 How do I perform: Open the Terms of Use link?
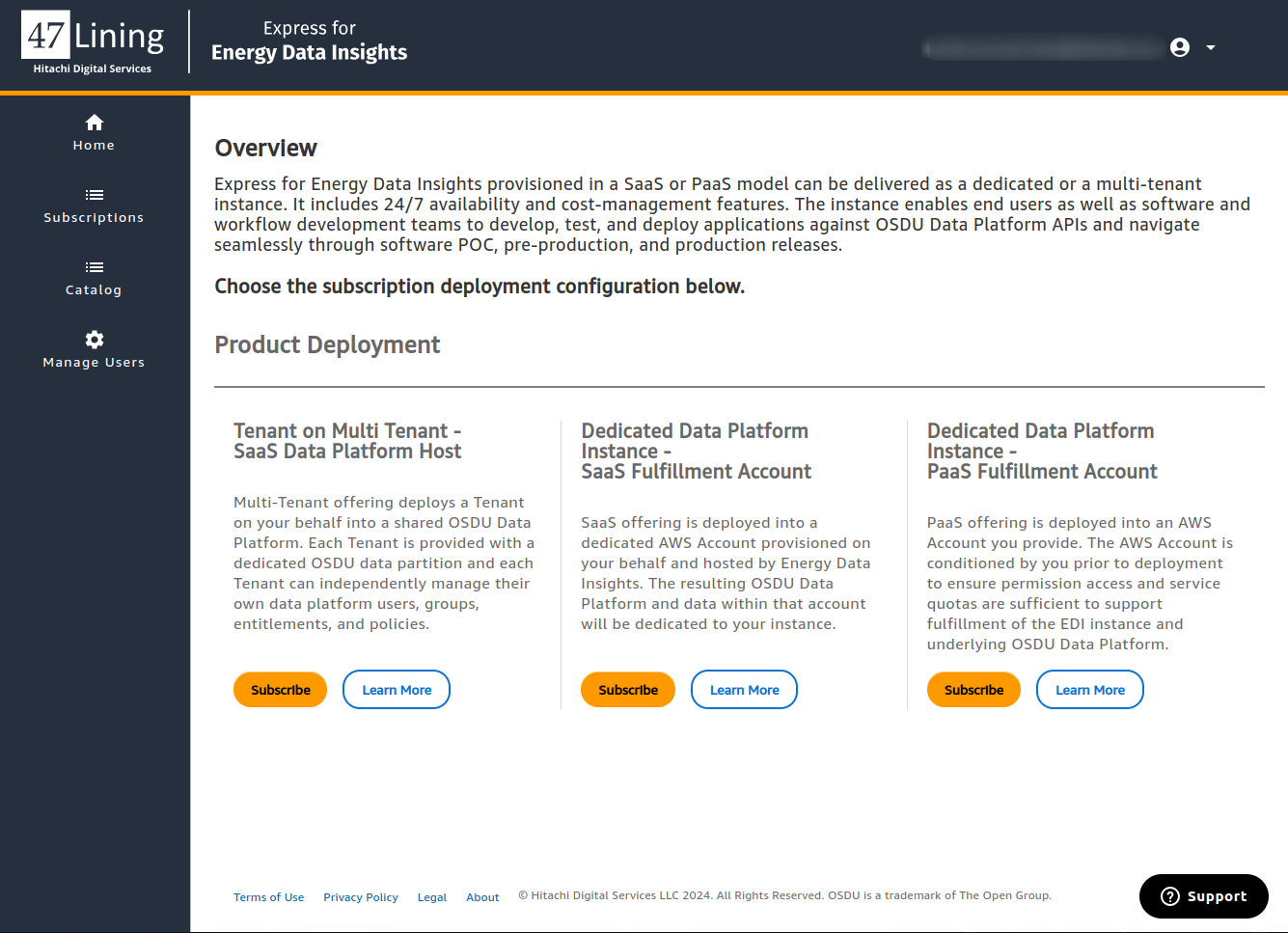268,897
